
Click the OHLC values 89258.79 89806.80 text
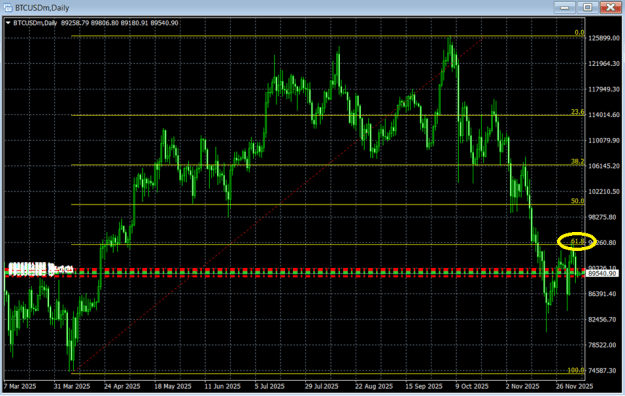(x=90, y=23)
